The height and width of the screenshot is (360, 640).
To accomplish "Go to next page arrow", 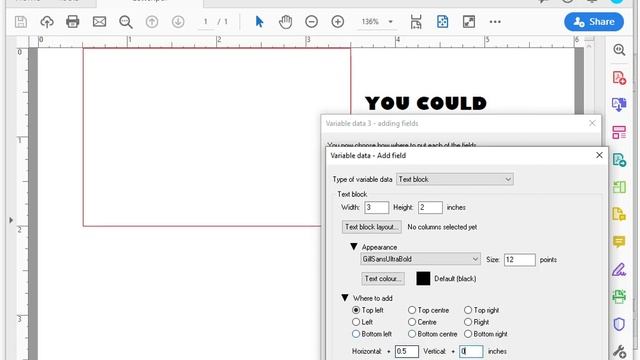I will (x=178, y=22).
